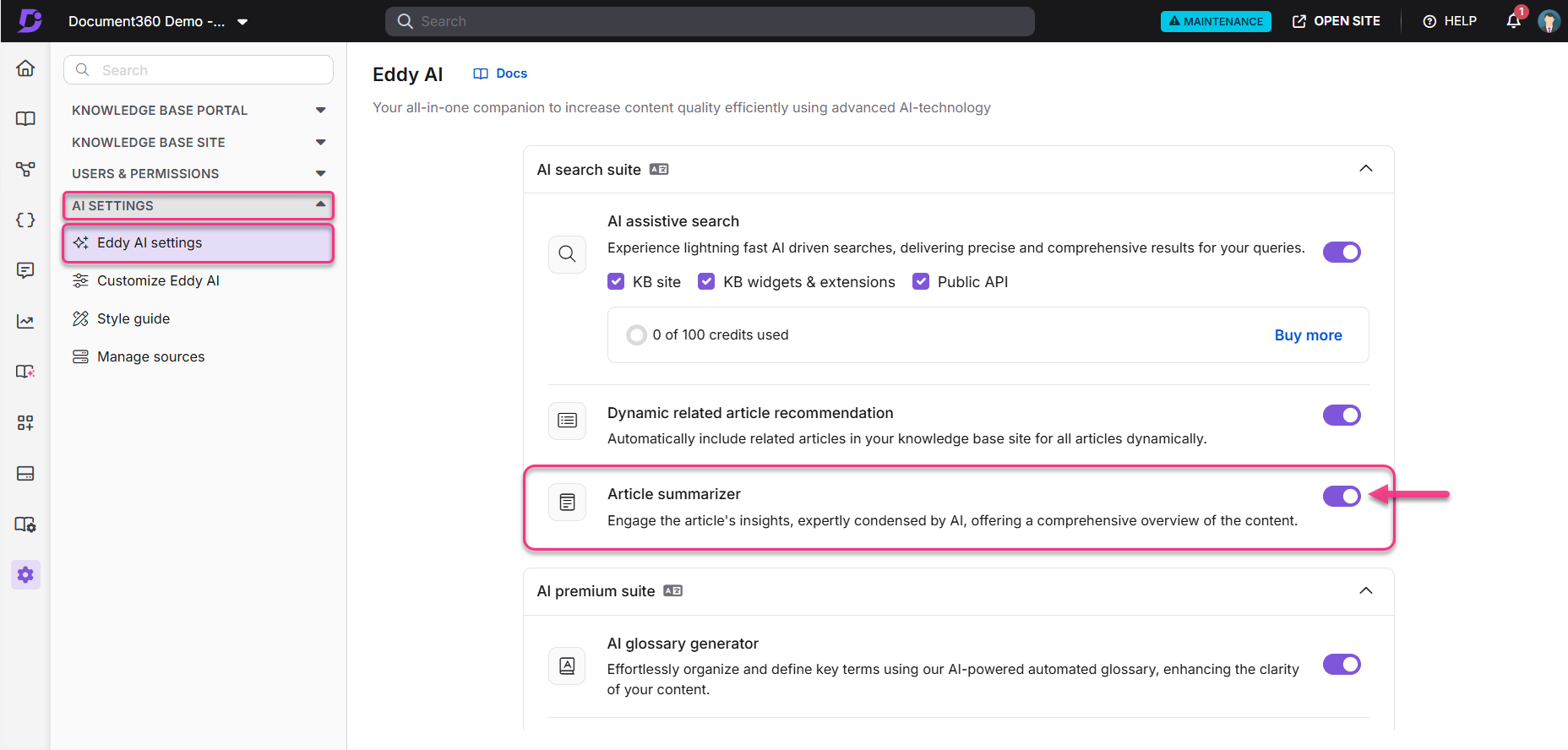Image resolution: width=1568 pixels, height=750 pixels.
Task: Open the Drive storage icon in left rail
Action: (25, 473)
